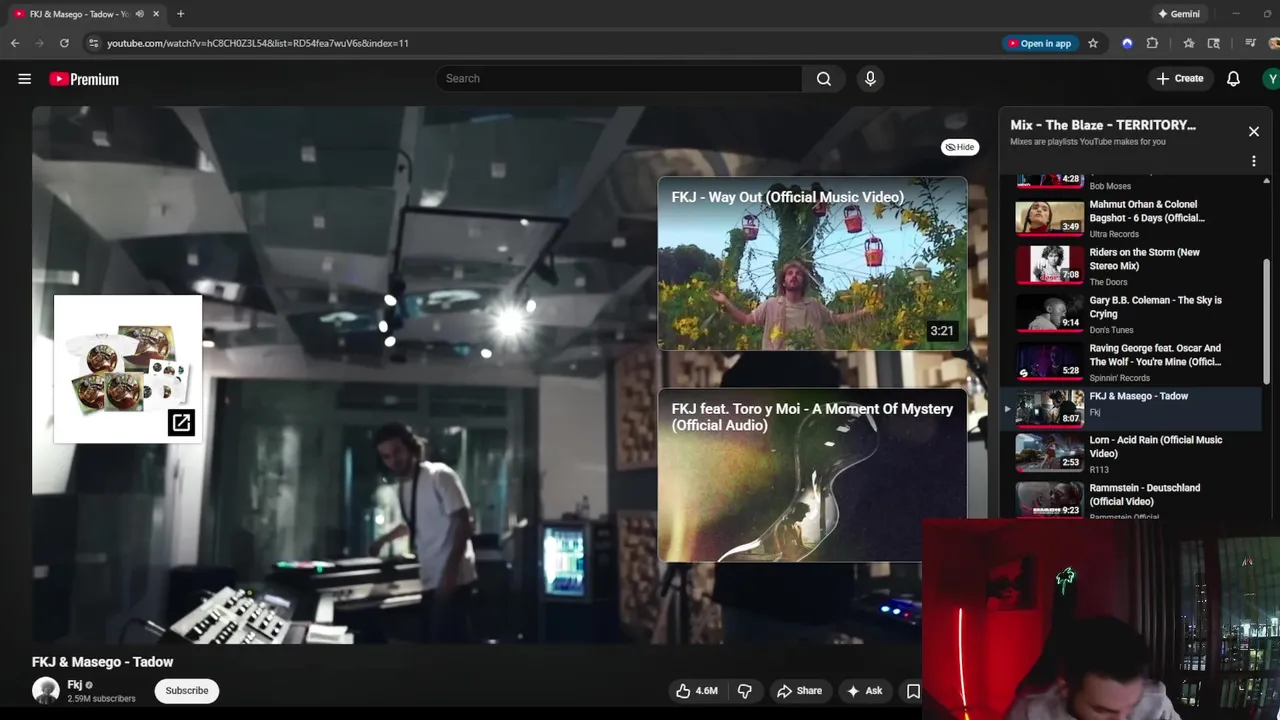
Task: Open the Gemini button
Action: [1178, 14]
